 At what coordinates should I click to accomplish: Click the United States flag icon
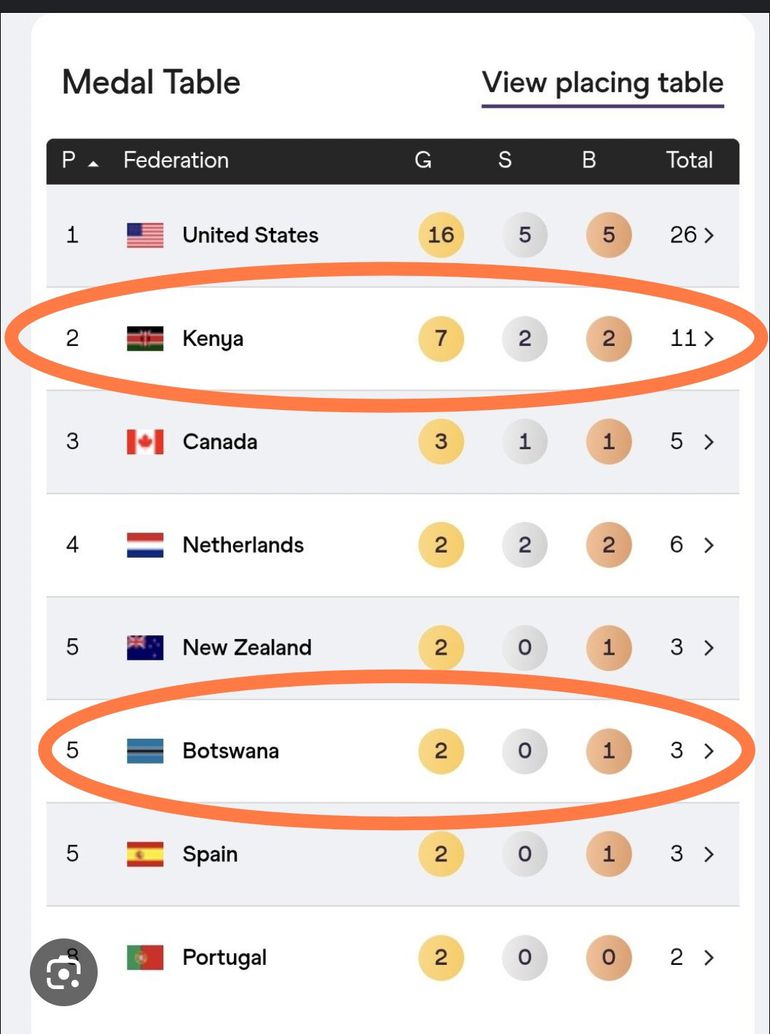click(x=145, y=235)
